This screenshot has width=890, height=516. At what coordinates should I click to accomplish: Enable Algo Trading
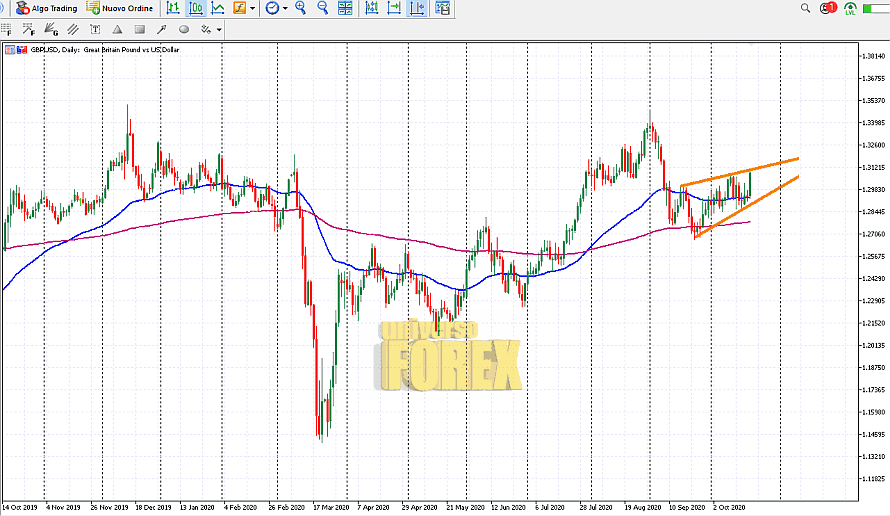pyautogui.click(x=45, y=8)
